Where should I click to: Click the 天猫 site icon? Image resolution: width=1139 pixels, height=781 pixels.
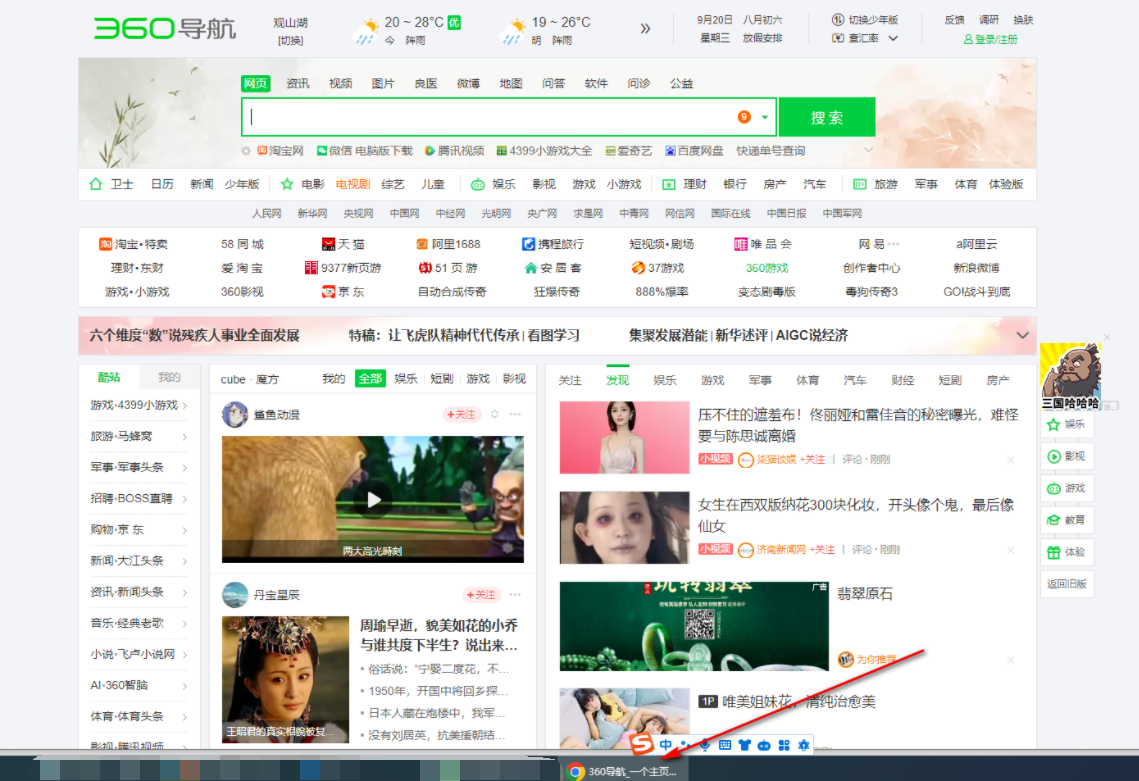click(x=328, y=244)
